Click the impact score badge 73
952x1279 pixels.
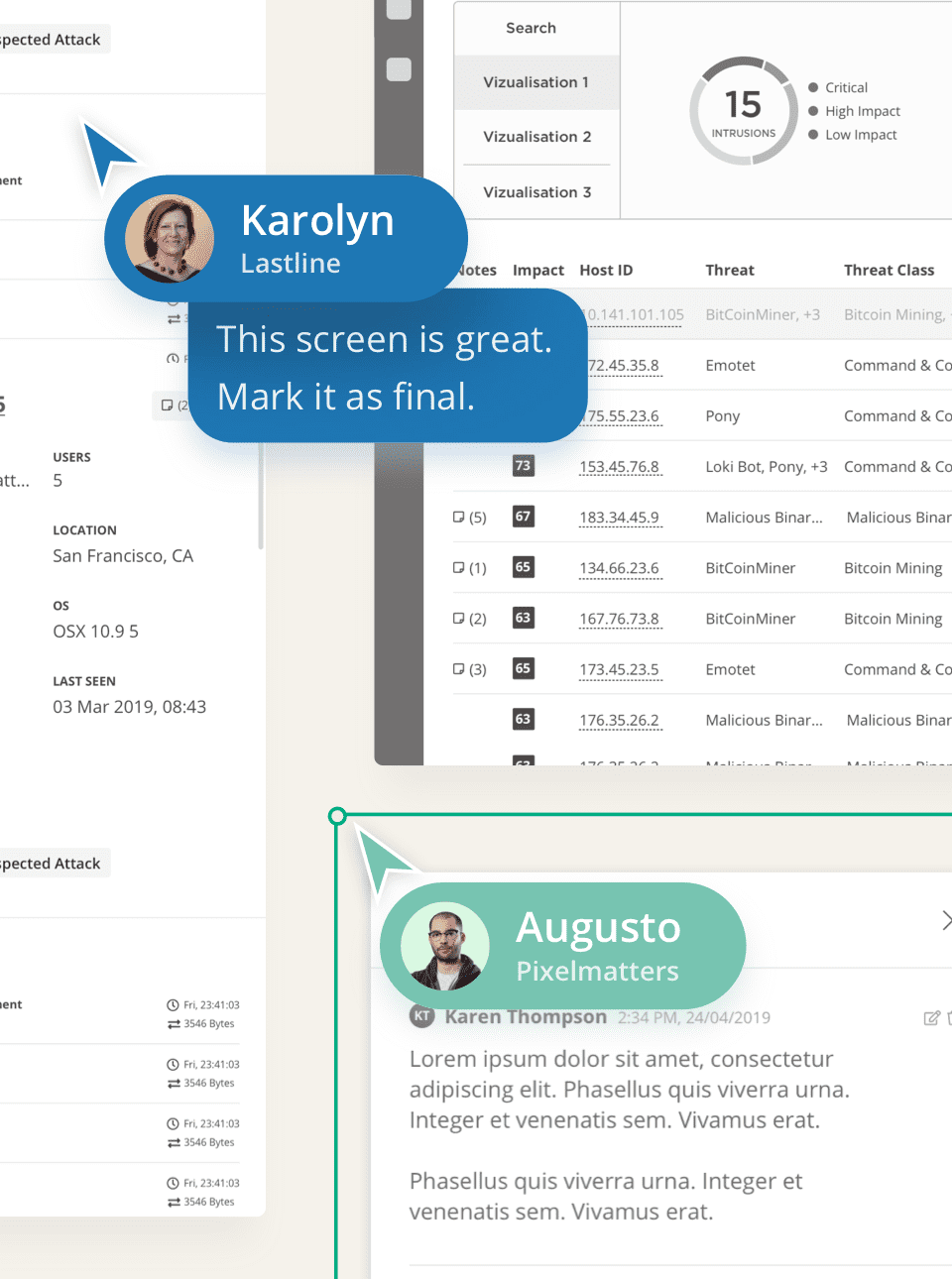523,466
